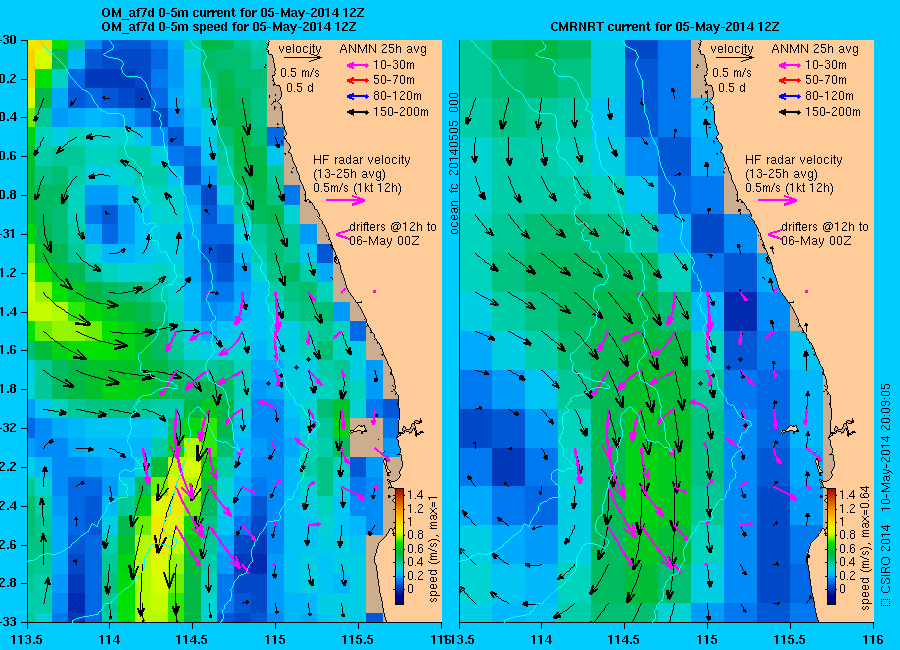Click the magenta 10-30m arrow in left legend
900x650 pixels.
[x=358, y=65]
